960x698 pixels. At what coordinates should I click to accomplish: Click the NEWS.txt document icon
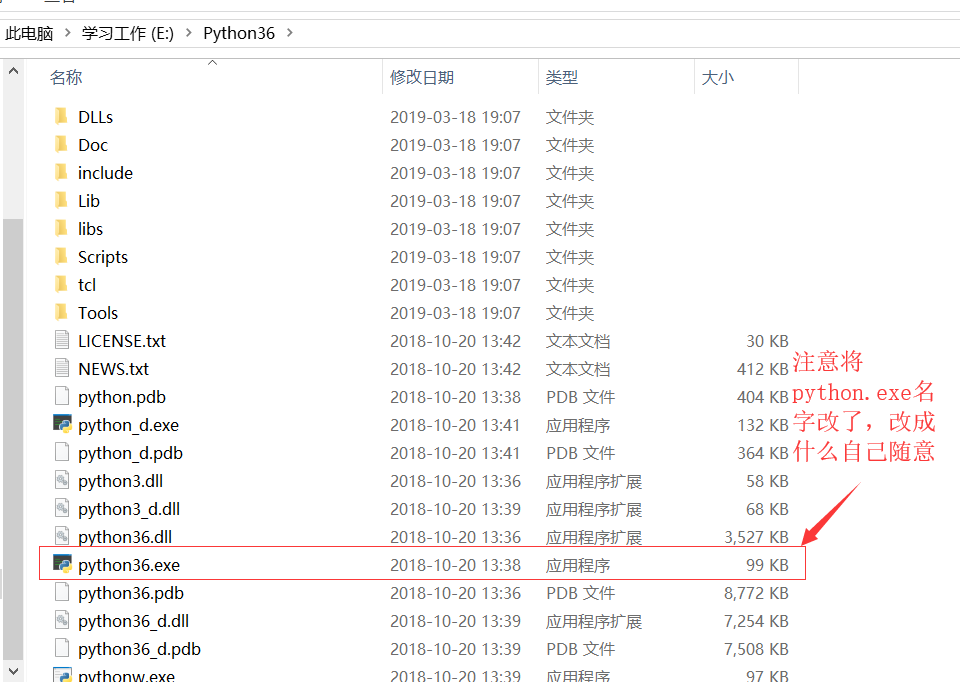62,369
